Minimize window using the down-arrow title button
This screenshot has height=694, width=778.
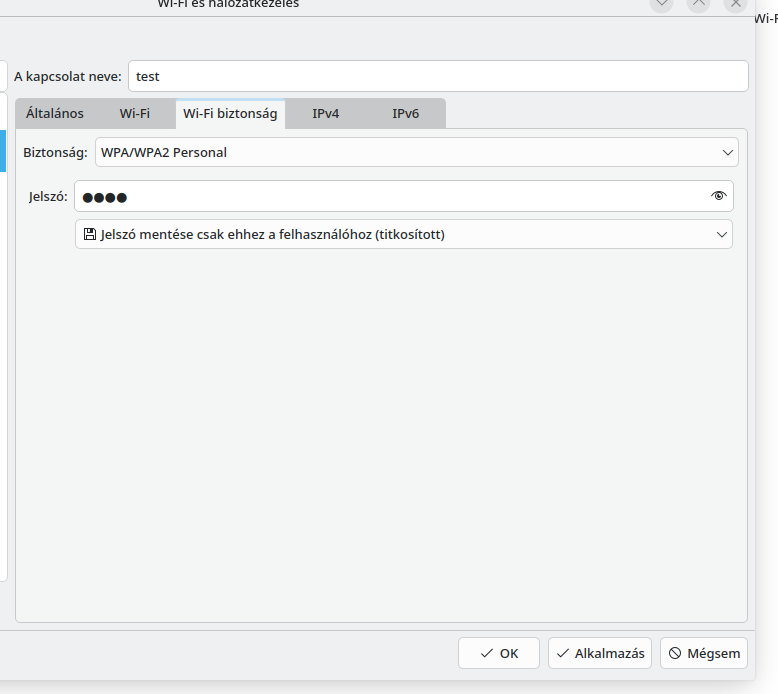tap(661, 4)
